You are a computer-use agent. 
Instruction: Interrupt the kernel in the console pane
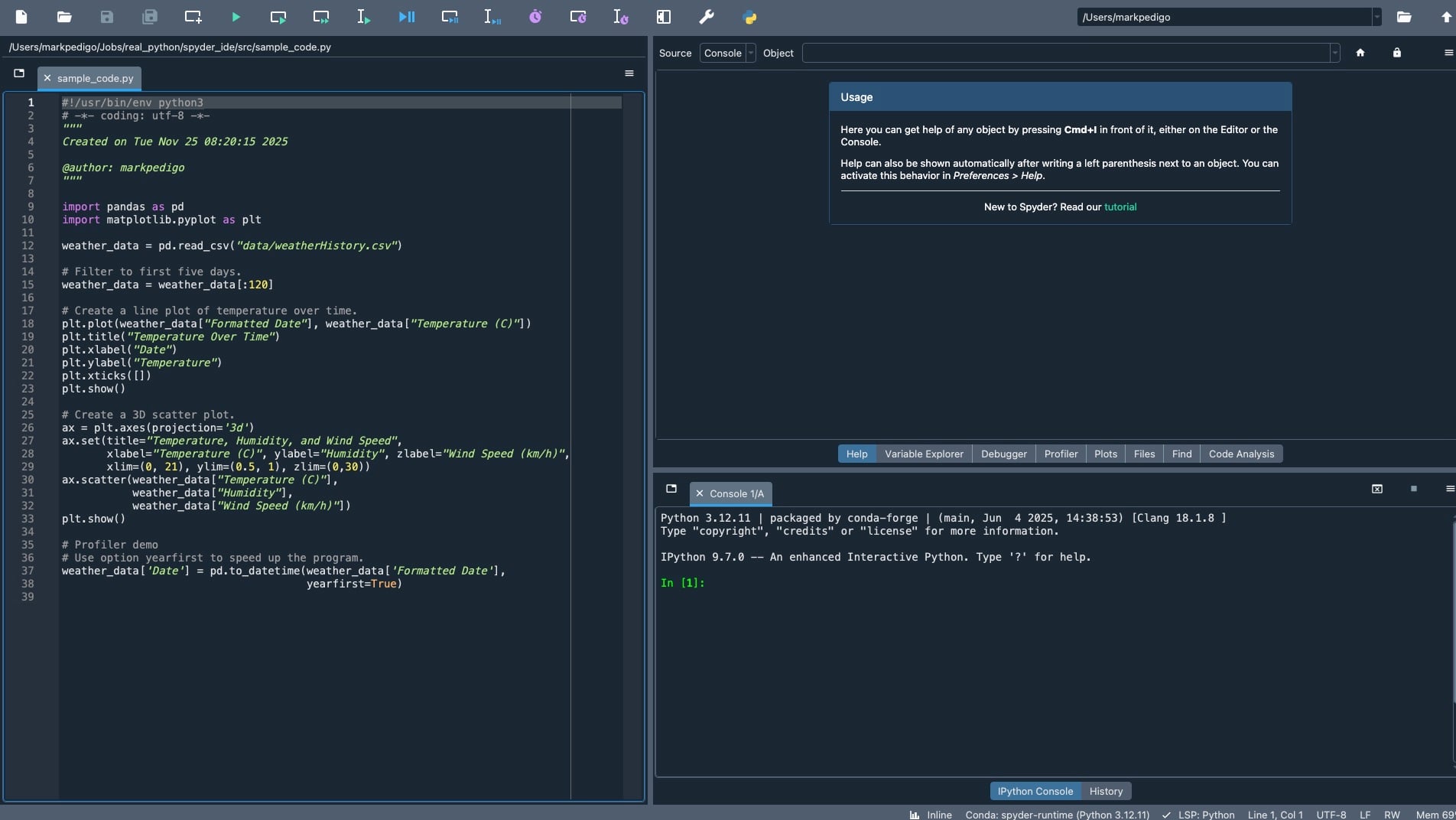pos(1414,490)
